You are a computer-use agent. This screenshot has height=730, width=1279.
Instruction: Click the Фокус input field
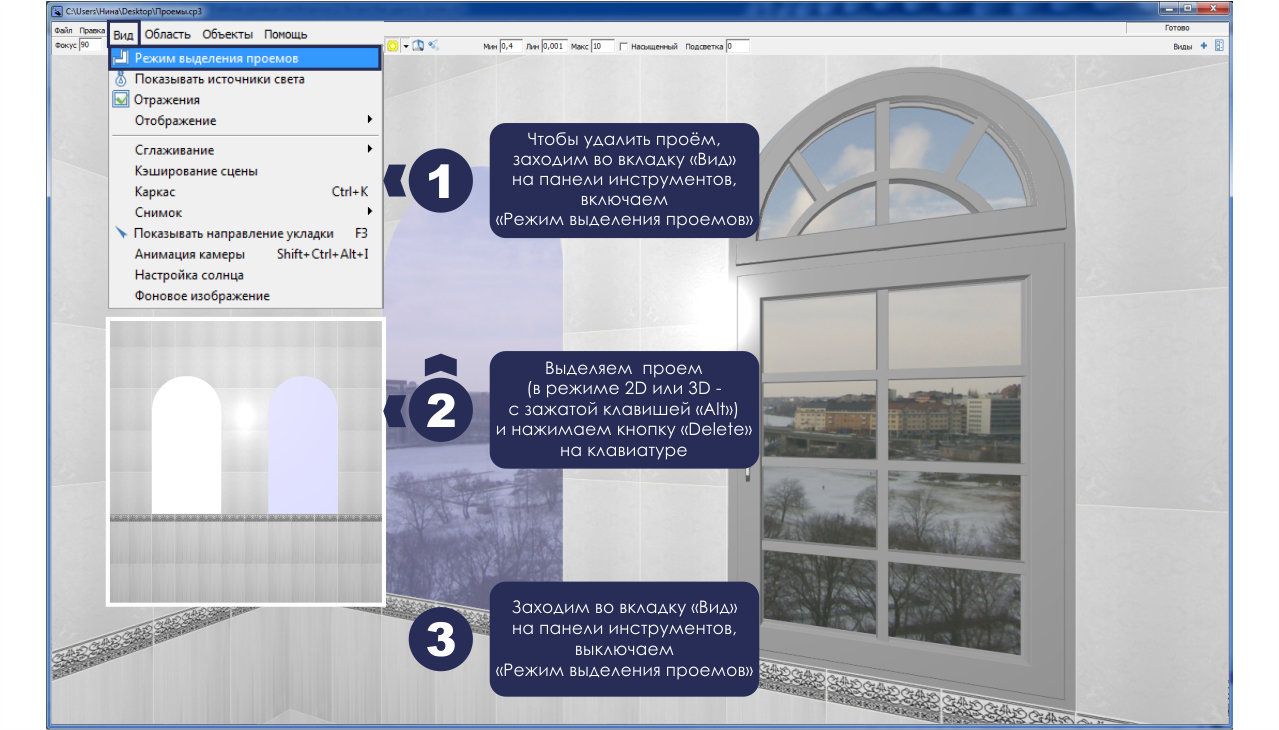click(92, 45)
